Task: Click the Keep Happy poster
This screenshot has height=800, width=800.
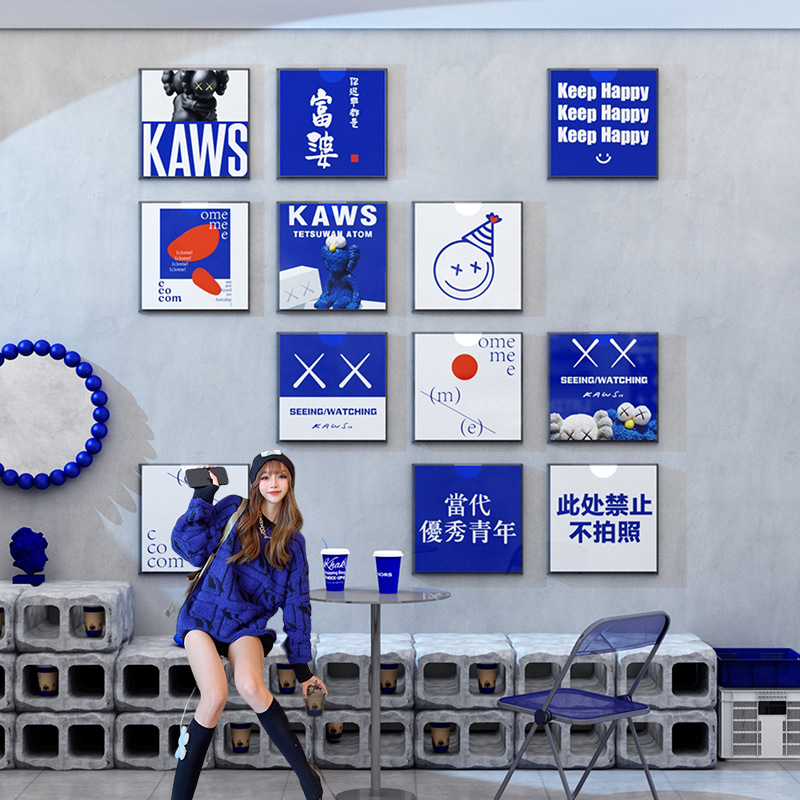Action: coord(603,123)
